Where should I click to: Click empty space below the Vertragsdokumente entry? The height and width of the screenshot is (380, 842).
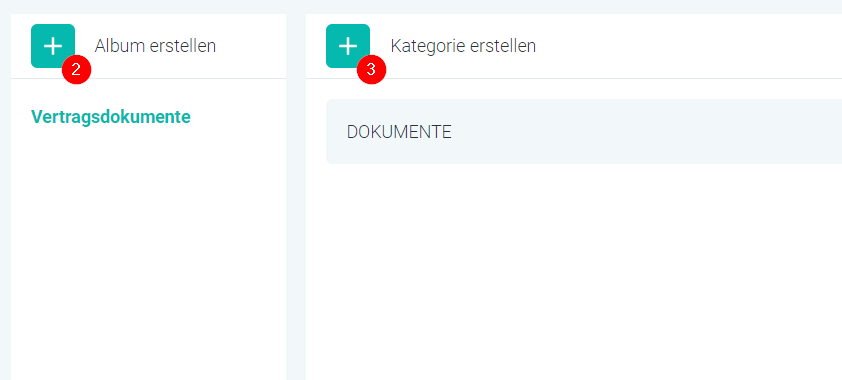pos(148,252)
